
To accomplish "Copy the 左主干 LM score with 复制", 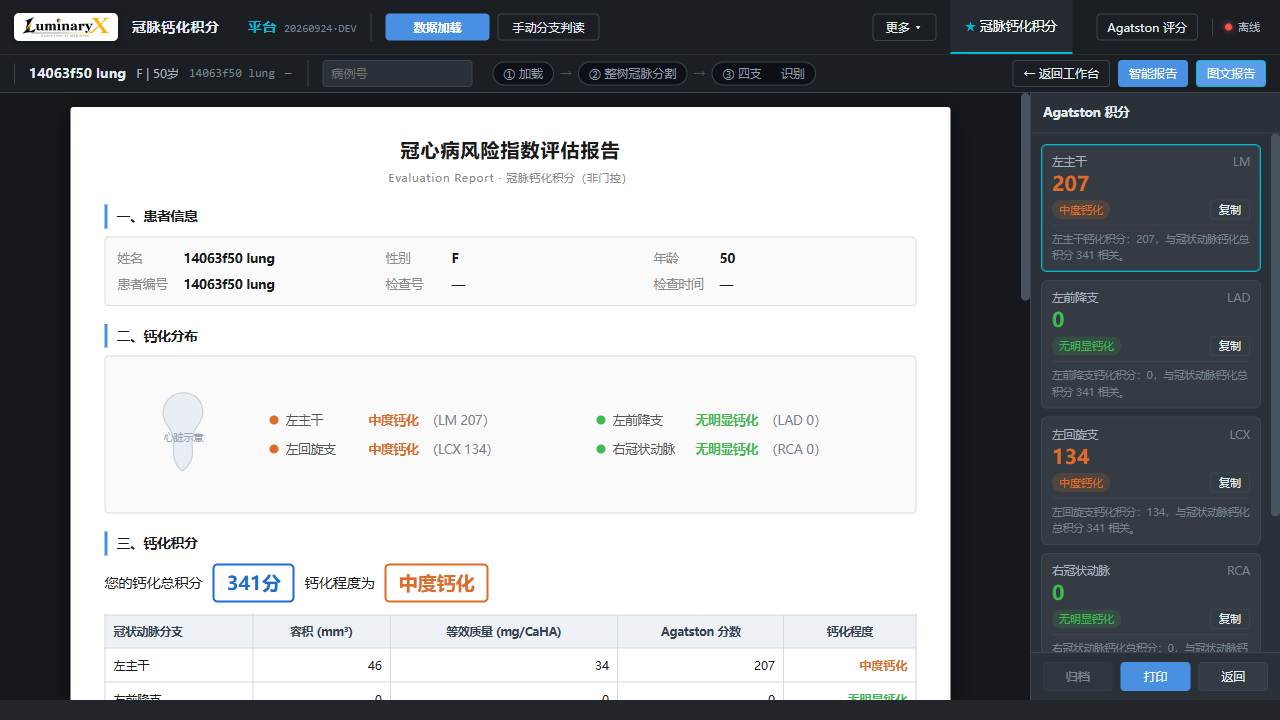I will pyautogui.click(x=1229, y=210).
